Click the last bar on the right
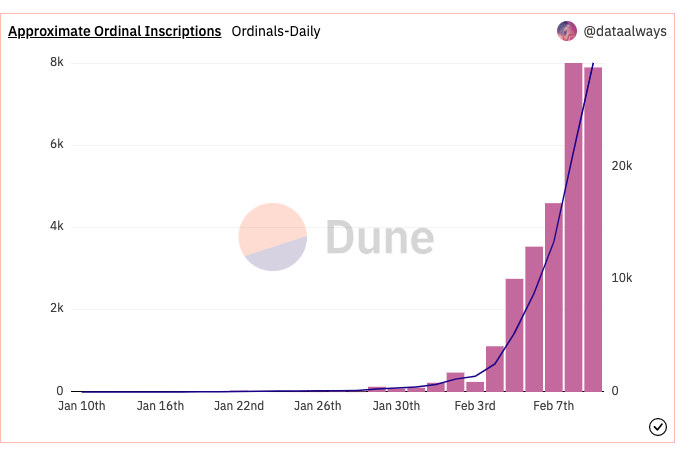The width and height of the screenshot is (690, 449). click(x=593, y=229)
